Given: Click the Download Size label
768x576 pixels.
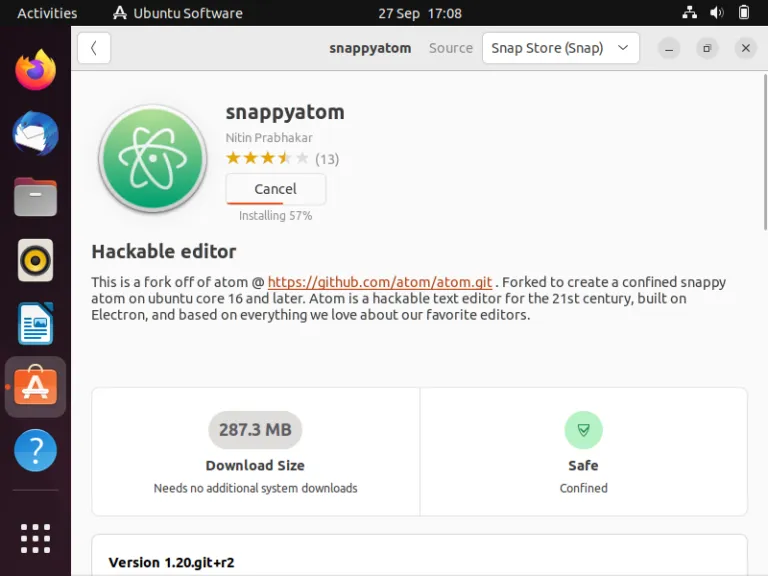Looking at the screenshot, I should (x=255, y=465).
